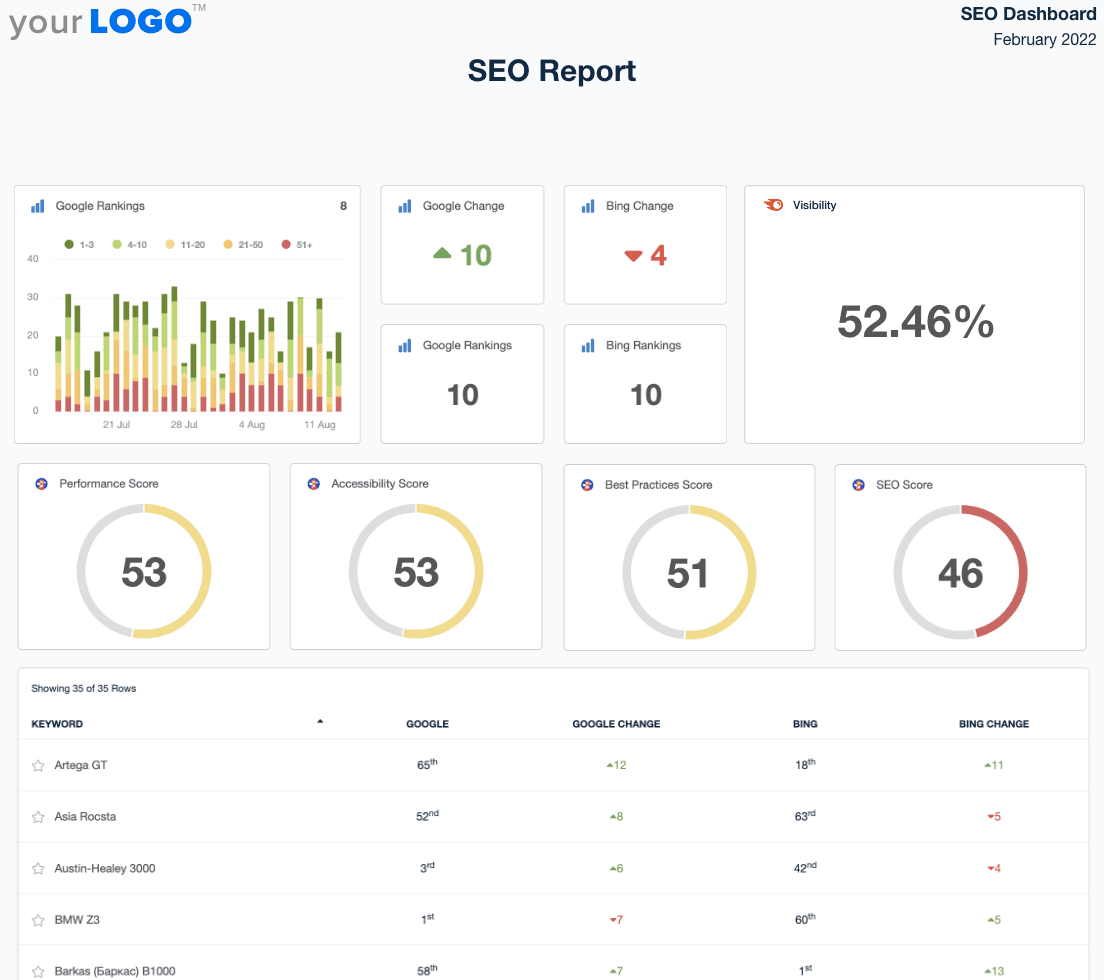
Task: Sort the table by the GOOGLE column
Action: click(x=427, y=723)
